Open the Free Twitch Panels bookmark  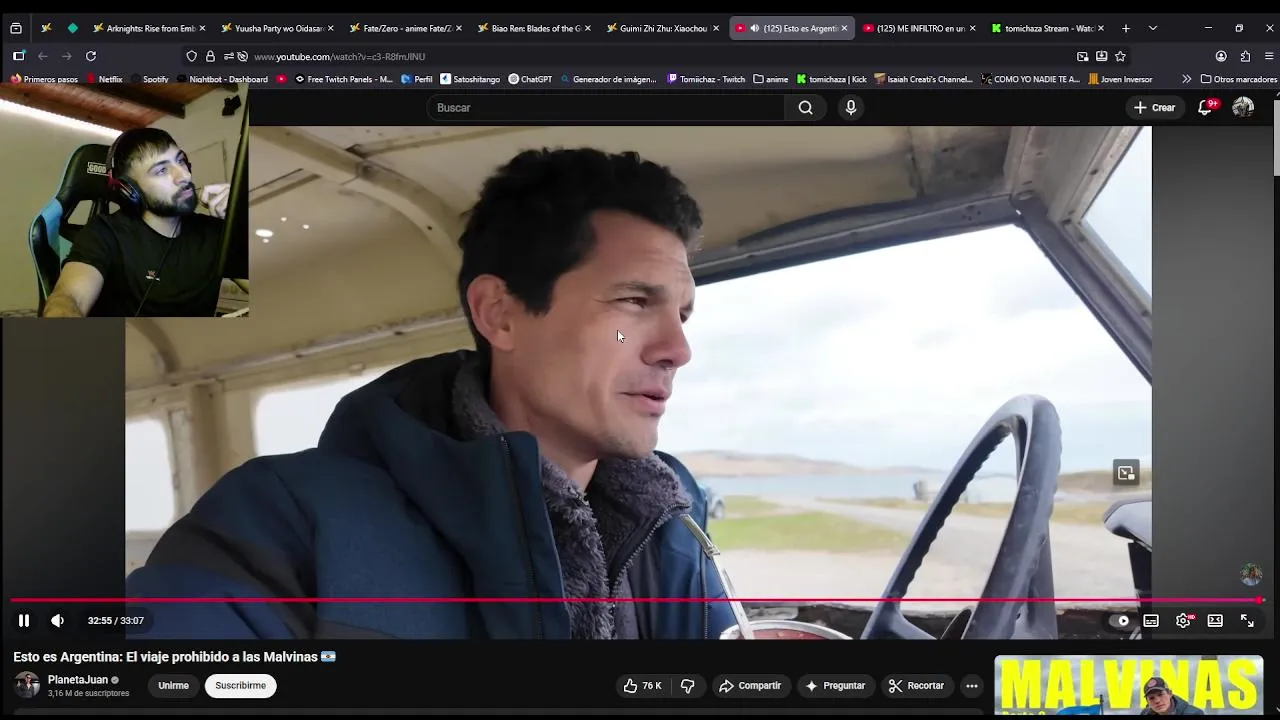point(343,79)
